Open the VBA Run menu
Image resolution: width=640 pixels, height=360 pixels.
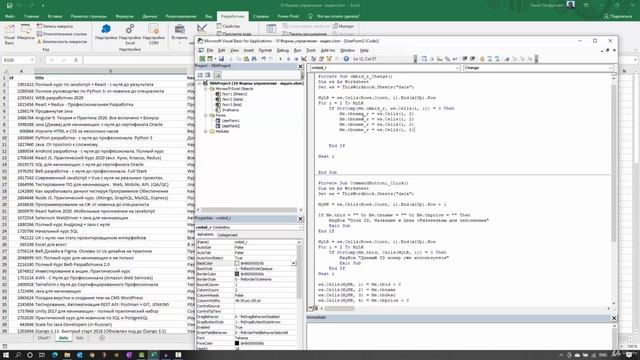click(x=298, y=50)
